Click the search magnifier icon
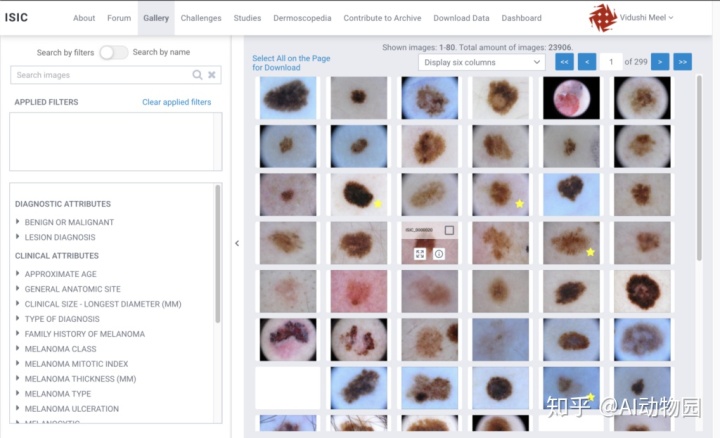The image size is (720, 438). [x=197, y=75]
